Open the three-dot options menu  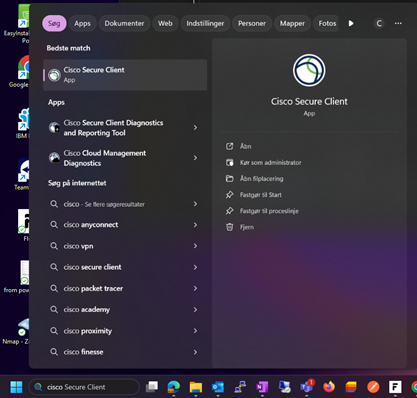click(398, 23)
